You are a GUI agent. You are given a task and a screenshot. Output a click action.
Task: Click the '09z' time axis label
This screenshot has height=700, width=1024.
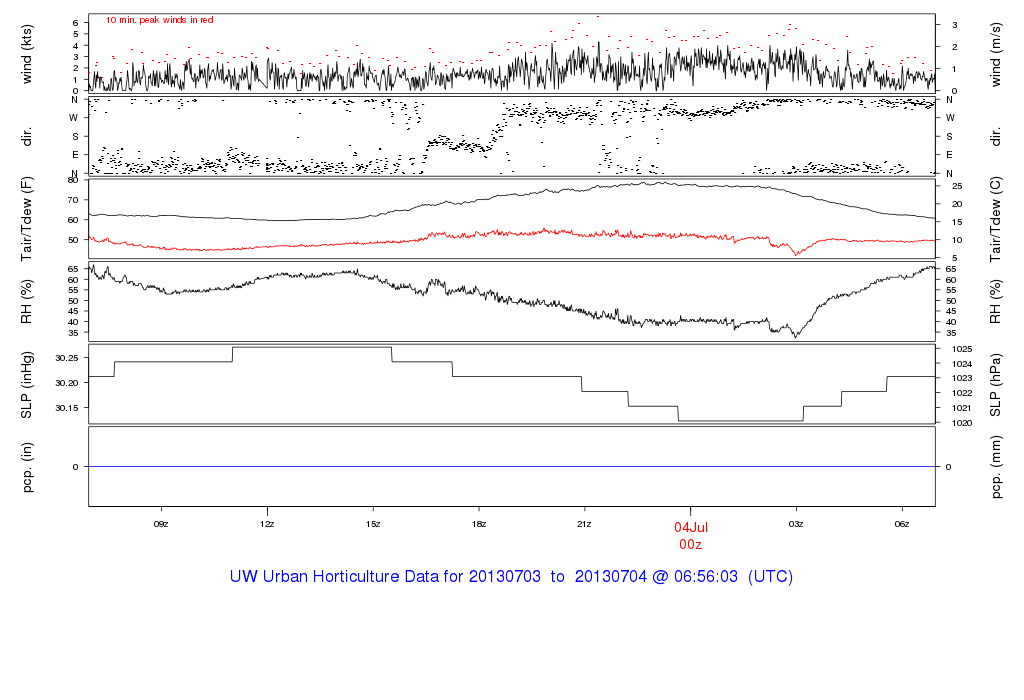161,524
